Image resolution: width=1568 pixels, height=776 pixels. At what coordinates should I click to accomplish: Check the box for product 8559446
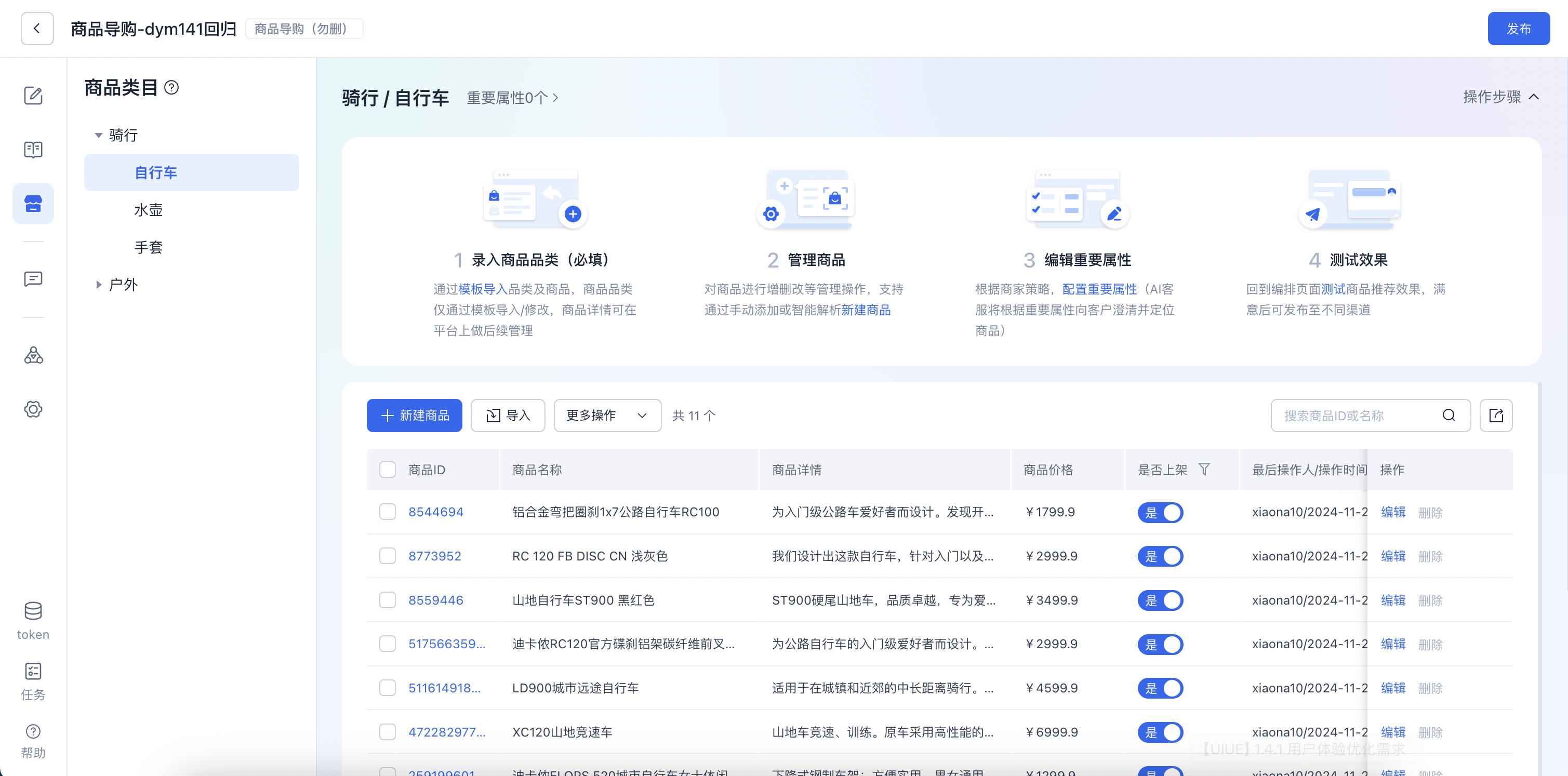[x=387, y=599]
